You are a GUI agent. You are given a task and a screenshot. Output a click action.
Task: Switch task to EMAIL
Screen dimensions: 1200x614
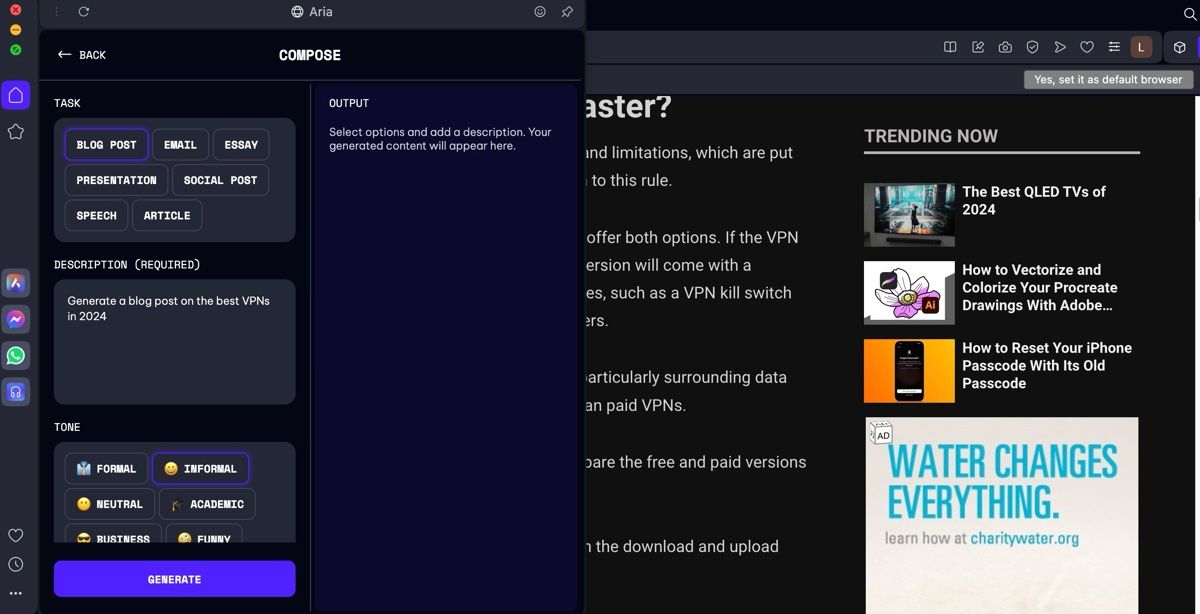[180, 144]
